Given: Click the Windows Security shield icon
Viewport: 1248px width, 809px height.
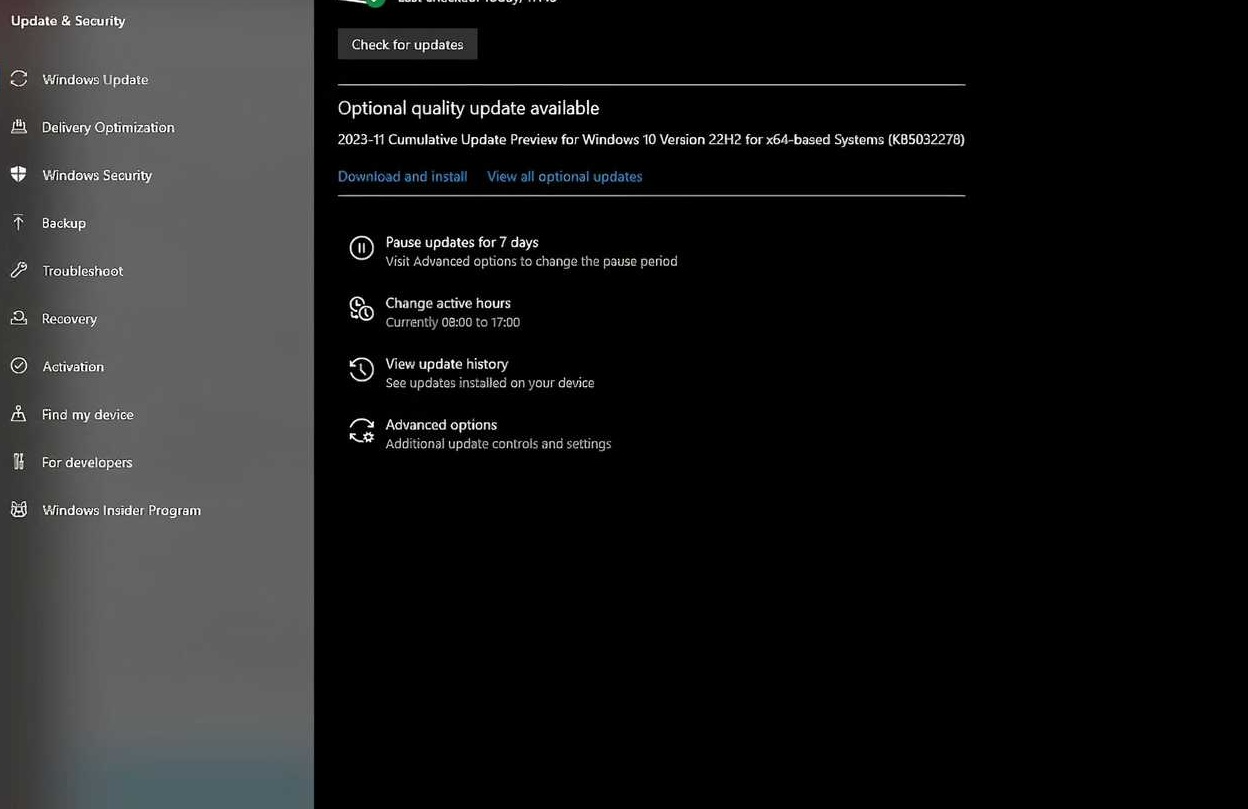Looking at the screenshot, I should tap(18, 175).
